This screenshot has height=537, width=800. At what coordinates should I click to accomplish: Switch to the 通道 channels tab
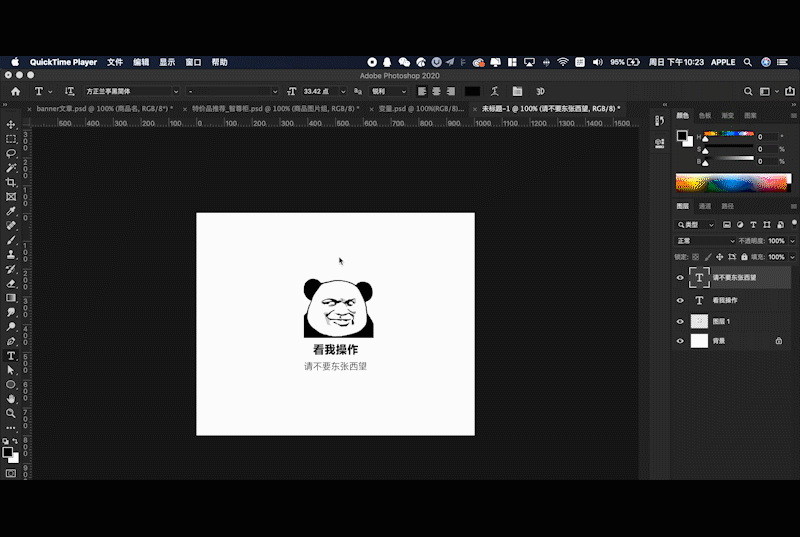(705, 206)
